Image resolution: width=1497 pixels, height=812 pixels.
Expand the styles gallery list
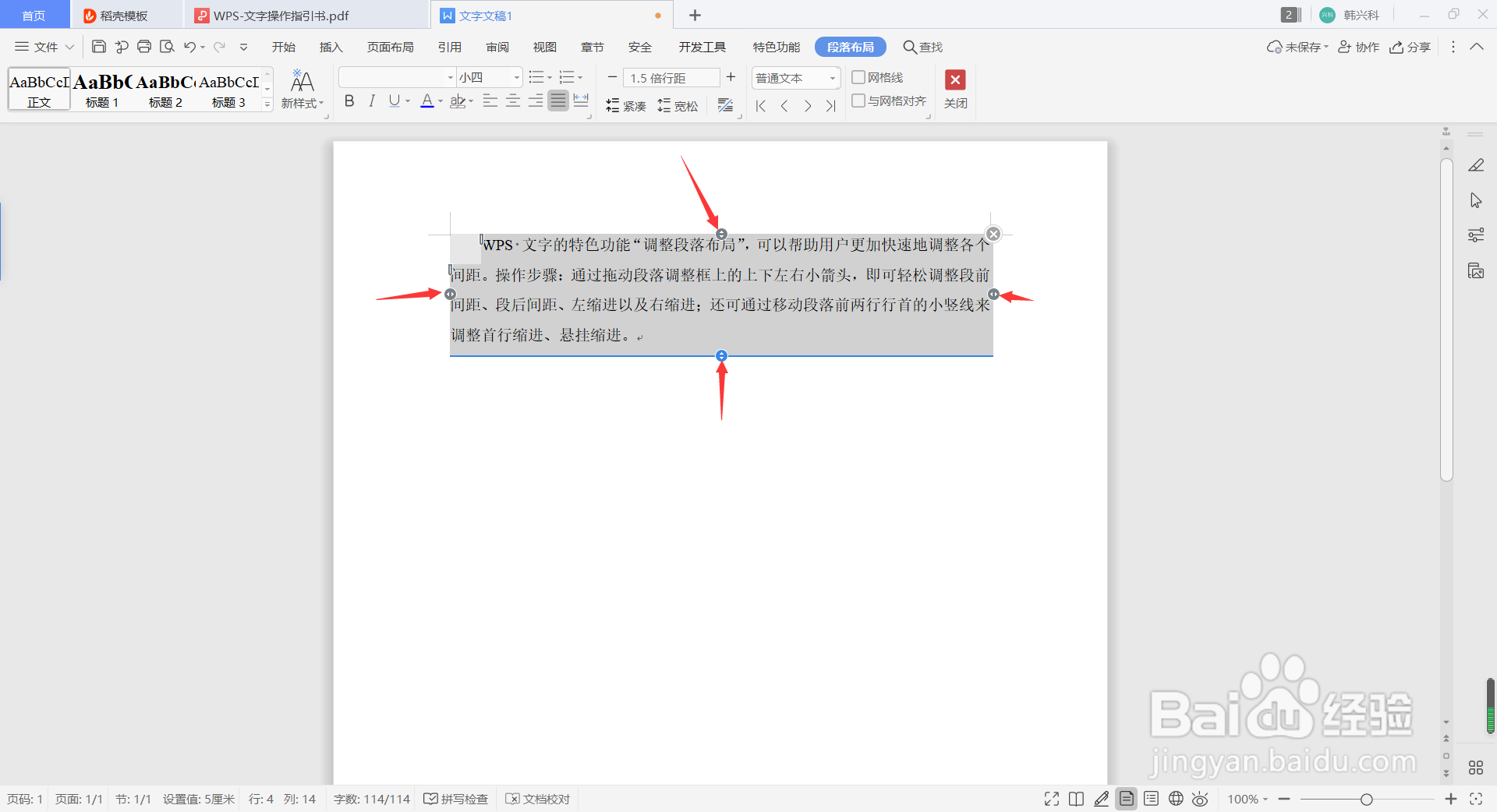(267, 104)
